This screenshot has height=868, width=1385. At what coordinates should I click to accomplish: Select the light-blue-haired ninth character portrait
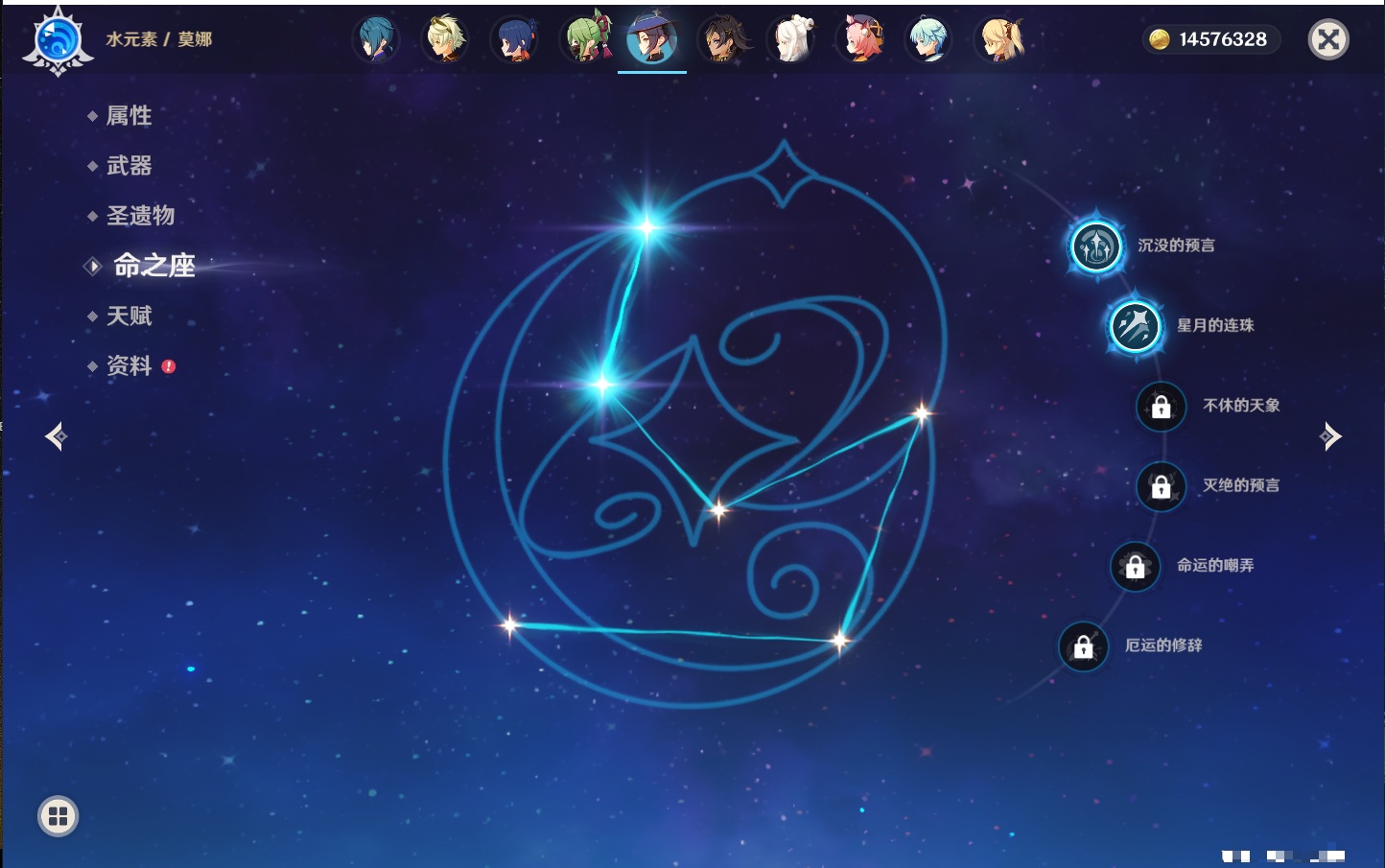pyautogui.click(x=928, y=39)
